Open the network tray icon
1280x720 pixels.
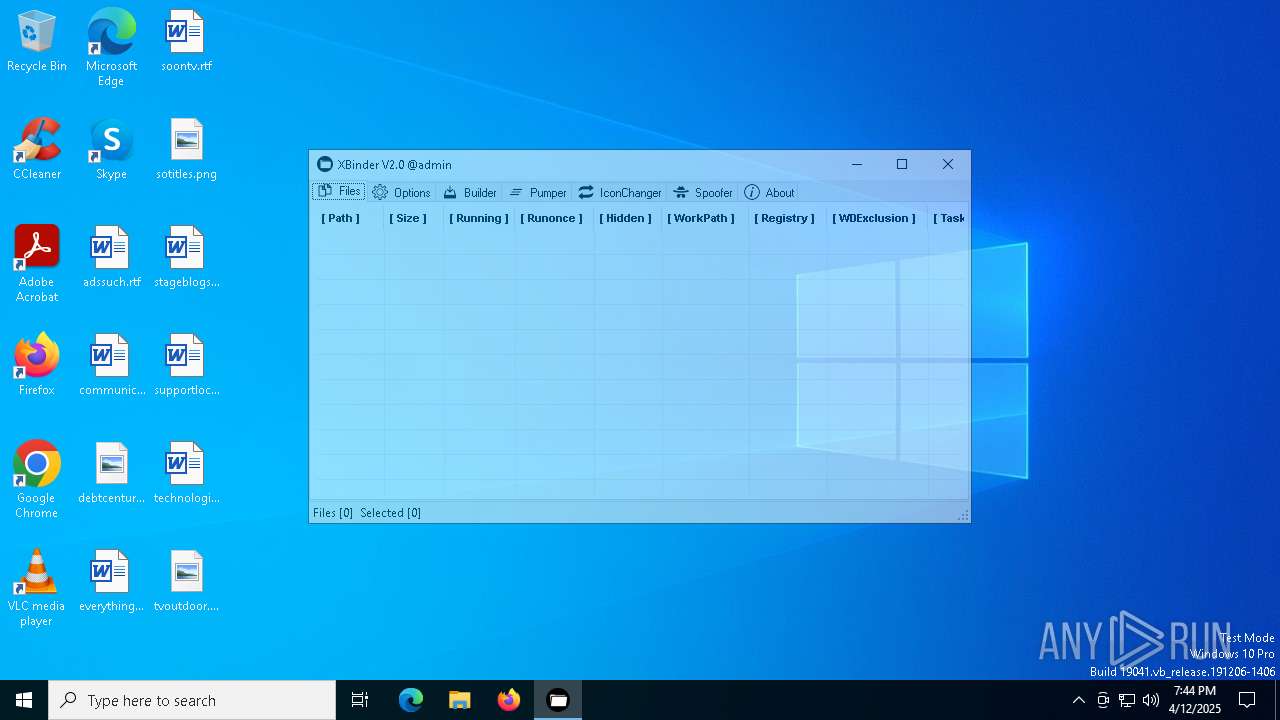click(x=1127, y=700)
